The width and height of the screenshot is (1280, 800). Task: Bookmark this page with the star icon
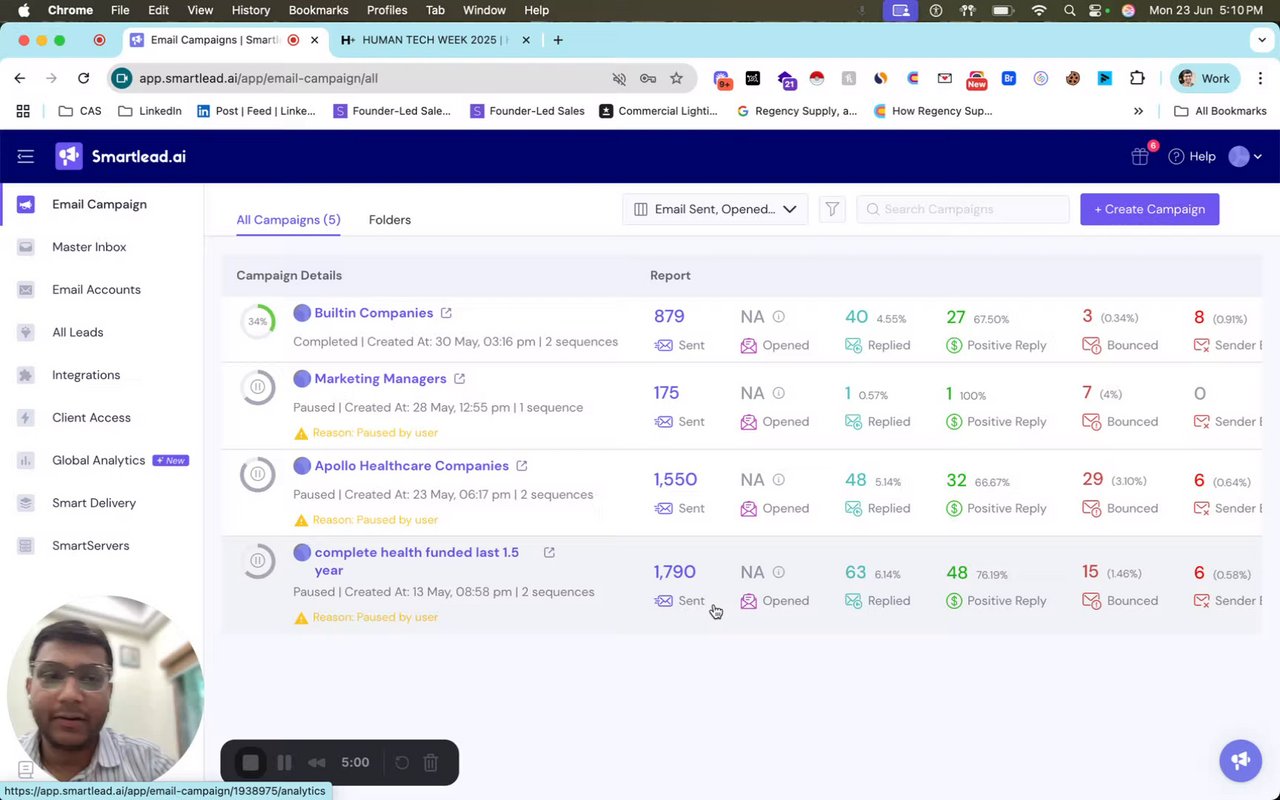676,78
